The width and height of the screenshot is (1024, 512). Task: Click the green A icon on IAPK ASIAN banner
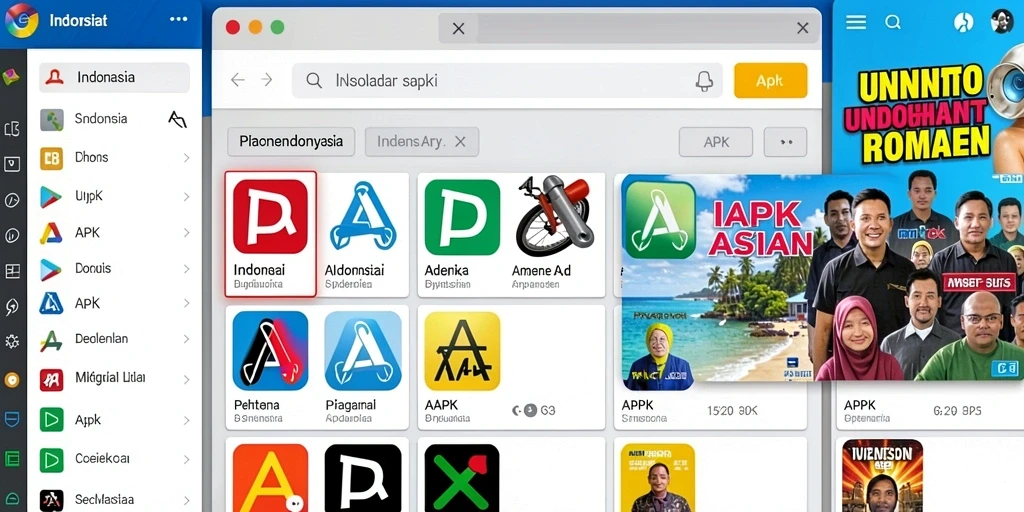[660, 220]
